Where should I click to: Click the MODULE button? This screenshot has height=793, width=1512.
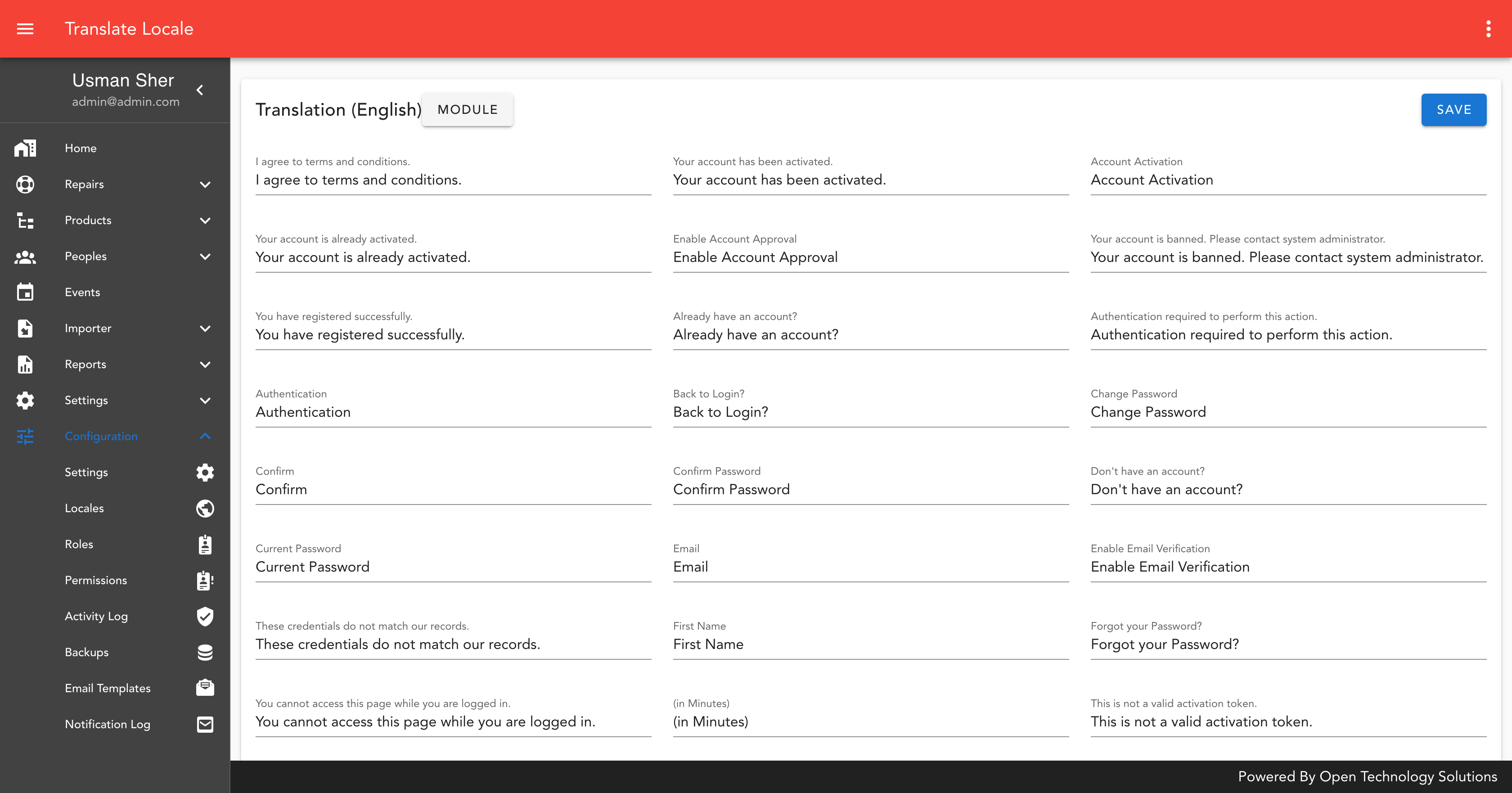tap(467, 110)
